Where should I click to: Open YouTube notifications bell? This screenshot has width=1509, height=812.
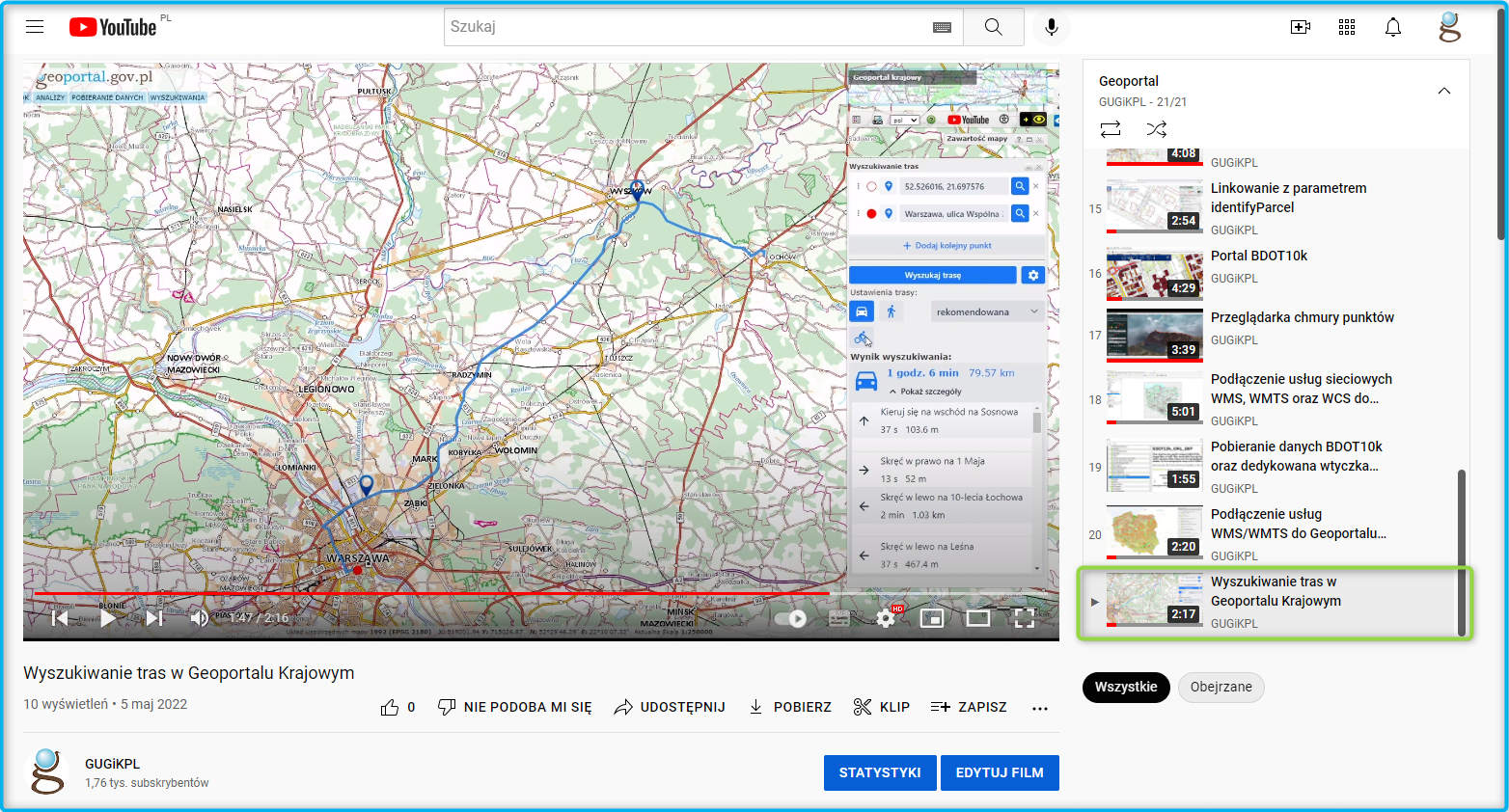click(x=1393, y=26)
